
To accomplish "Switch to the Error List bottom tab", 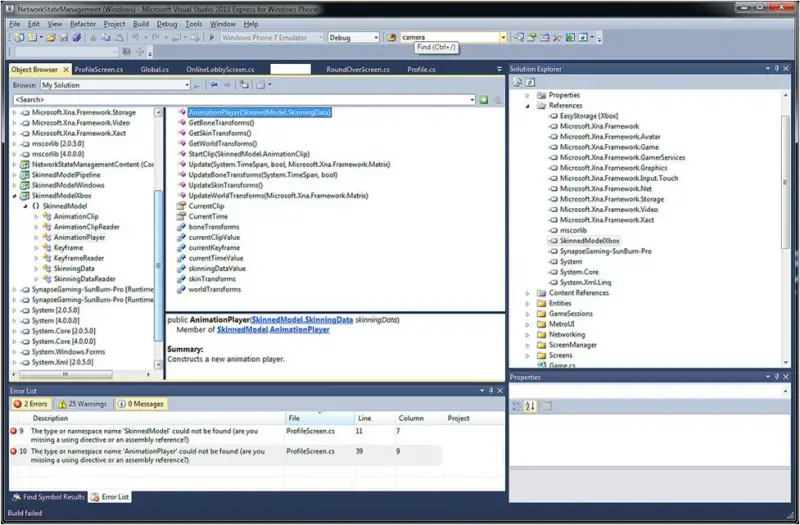I will pyautogui.click(x=110, y=496).
